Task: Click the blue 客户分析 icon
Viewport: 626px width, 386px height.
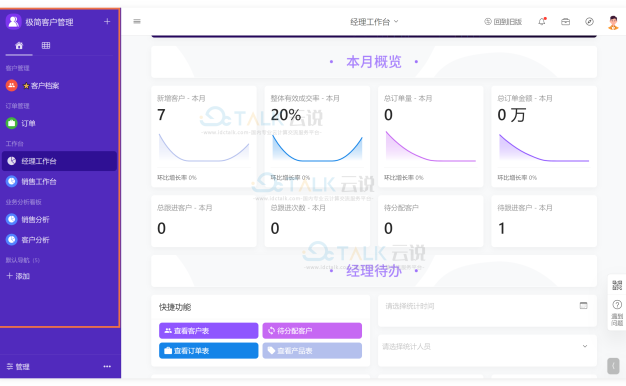Action: point(12,240)
